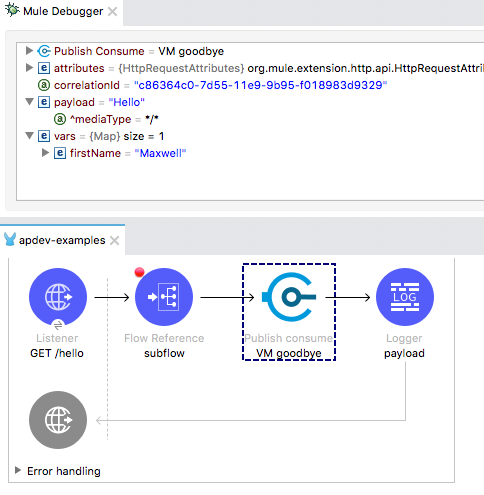Close the Mule Debugger tab
Screen dimensions: 484x495
coord(113,12)
